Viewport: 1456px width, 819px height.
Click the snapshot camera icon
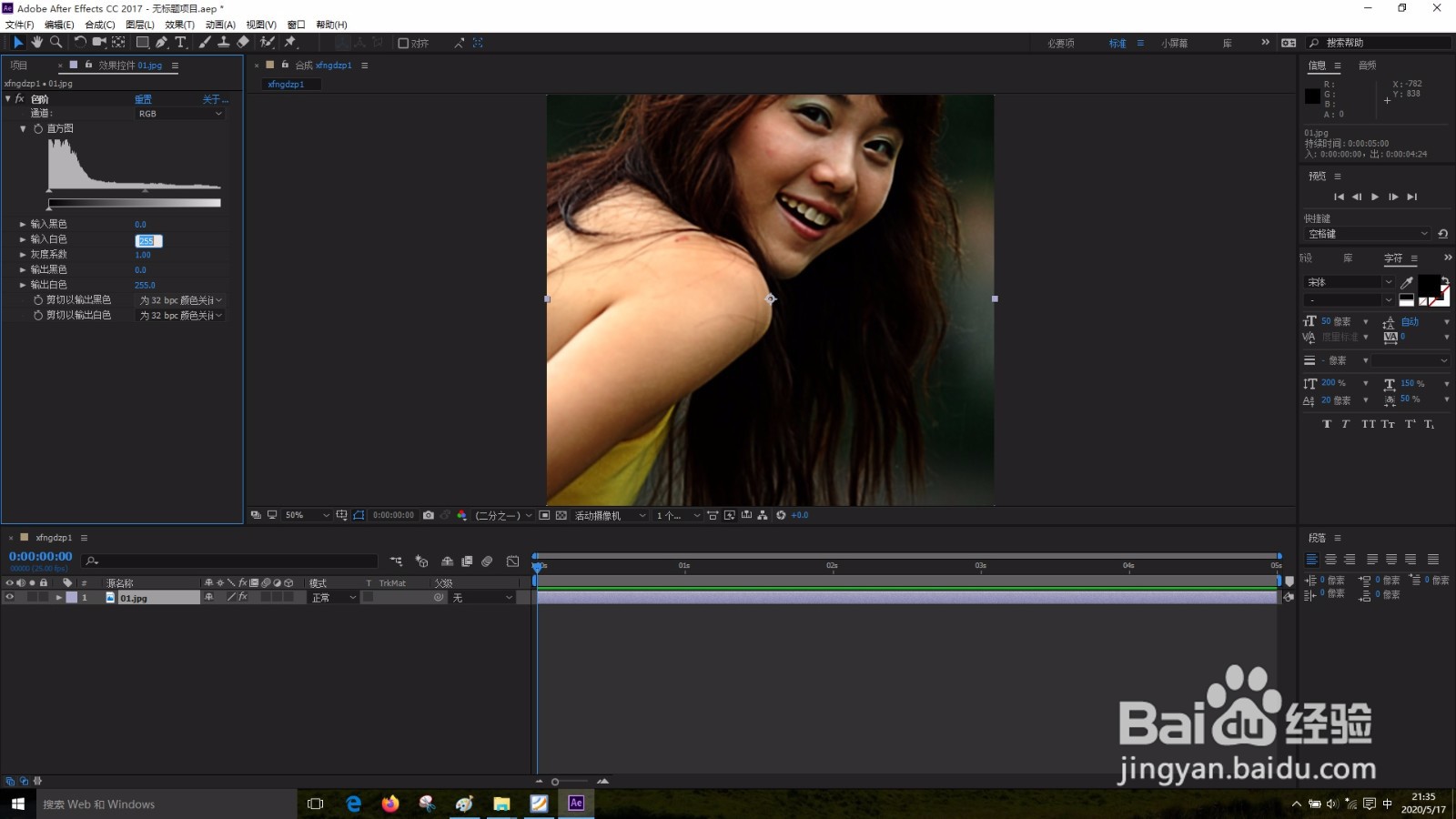pyautogui.click(x=429, y=515)
